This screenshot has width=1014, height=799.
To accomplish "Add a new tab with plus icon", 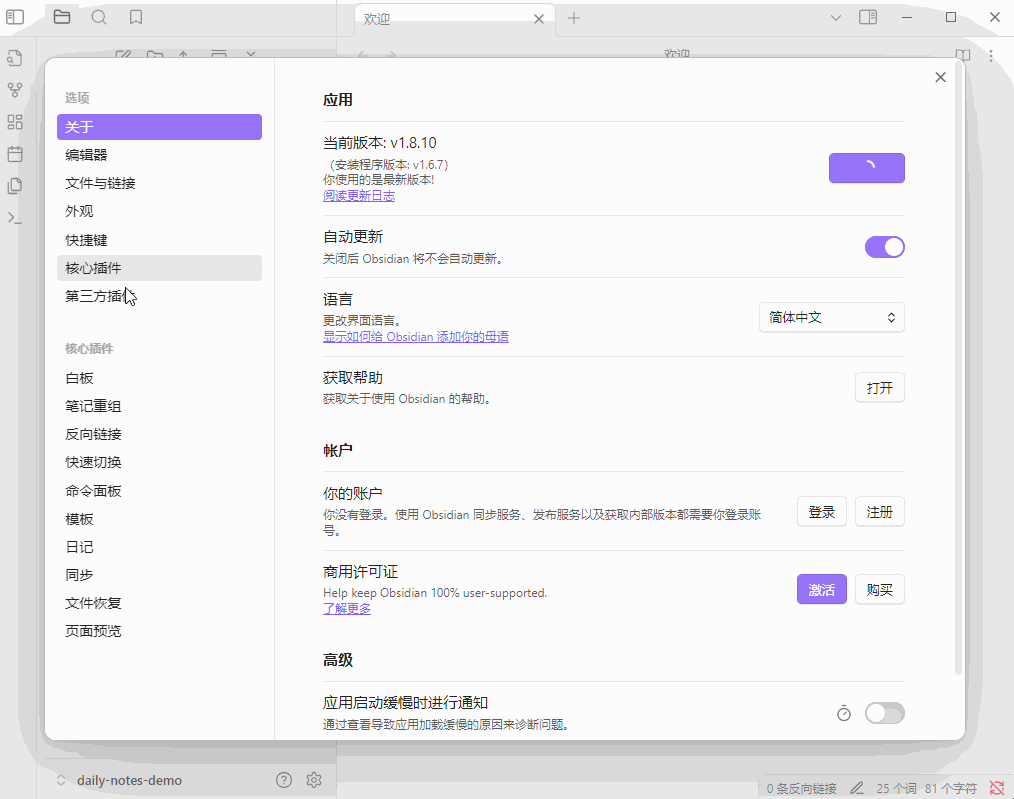I will (x=574, y=18).
